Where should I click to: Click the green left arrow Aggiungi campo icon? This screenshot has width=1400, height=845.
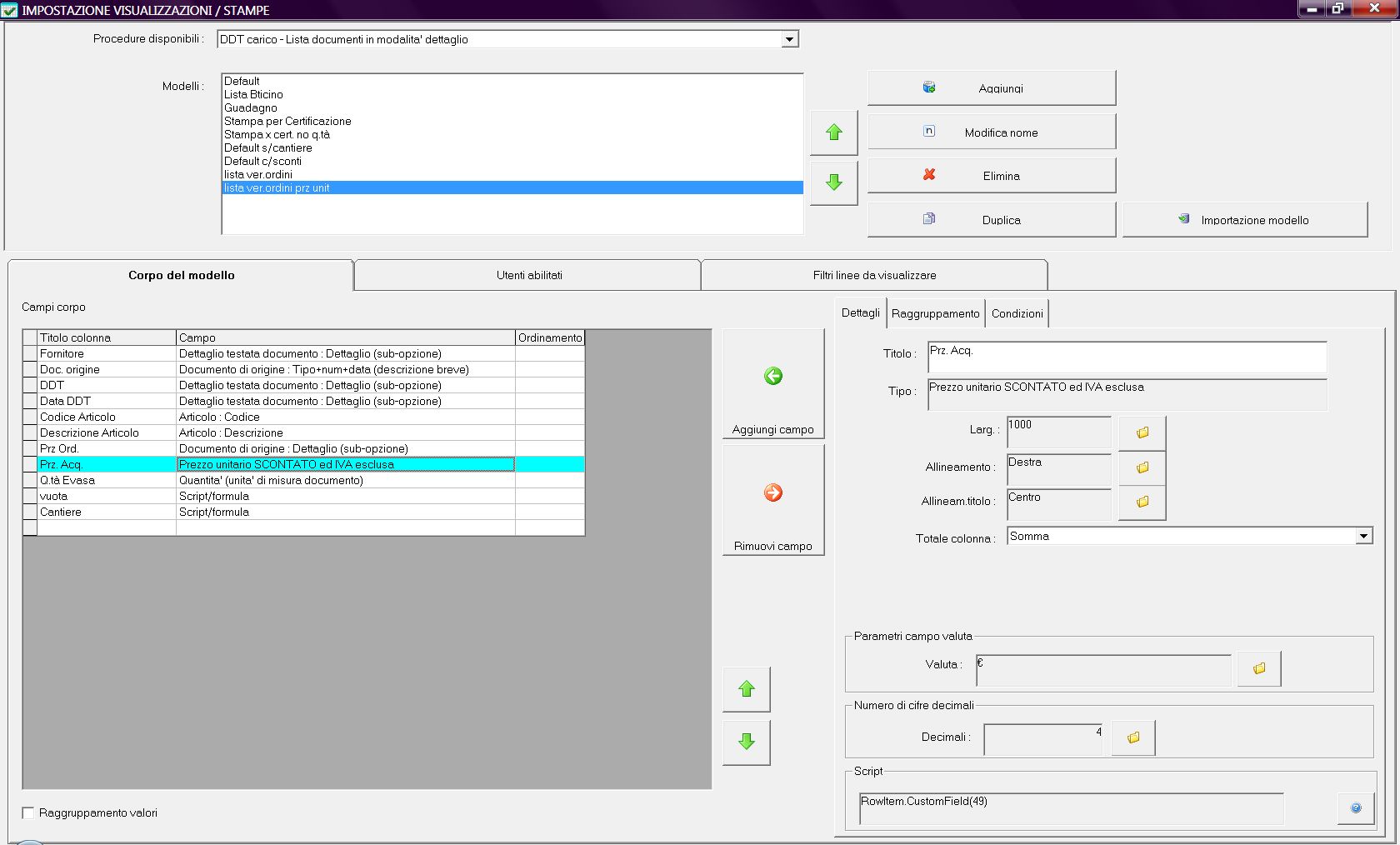click(x=772, y=377)
